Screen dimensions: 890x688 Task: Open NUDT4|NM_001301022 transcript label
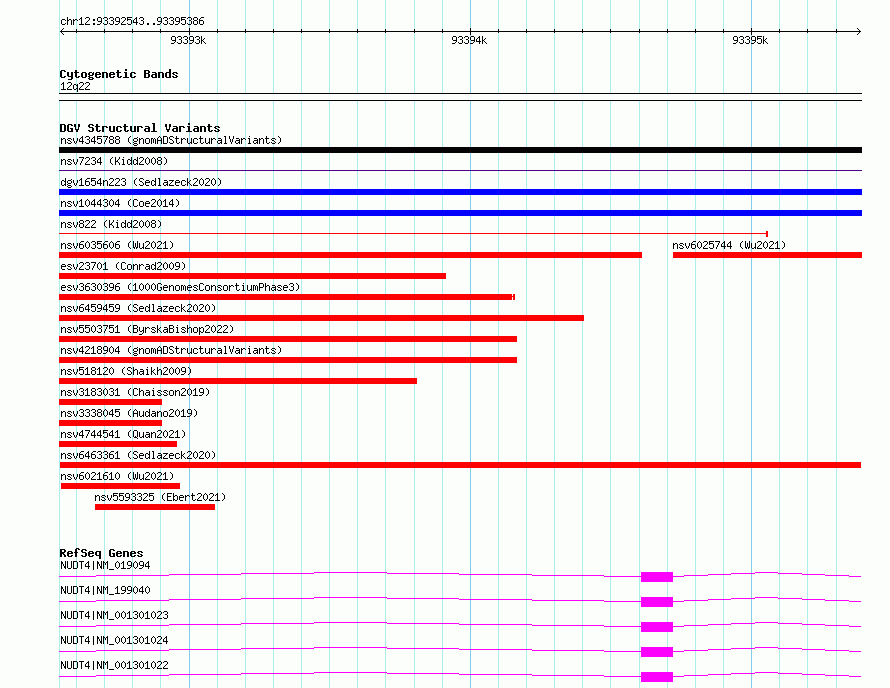[x=114, y=665]
